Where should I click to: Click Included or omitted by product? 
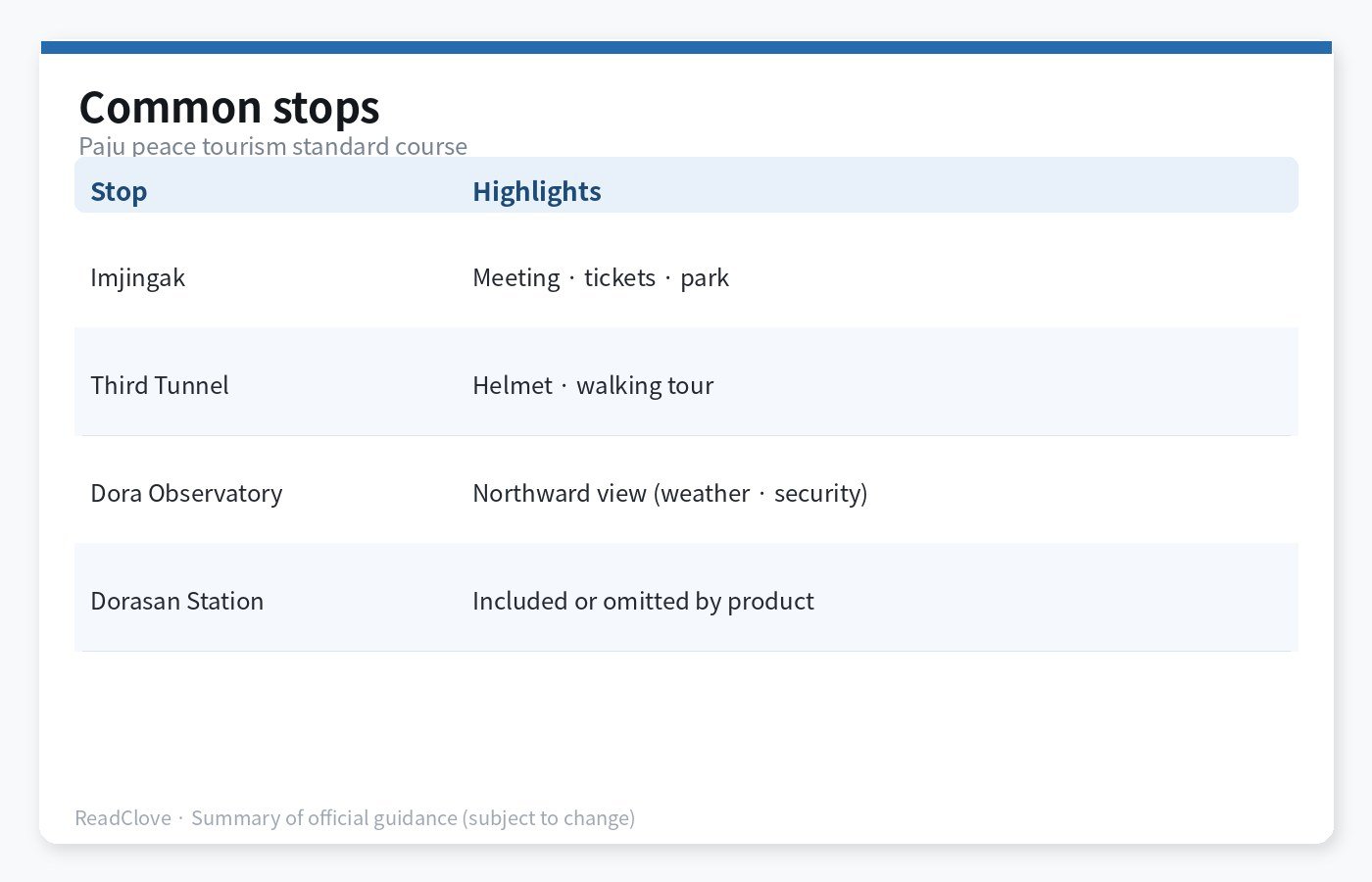643,601
